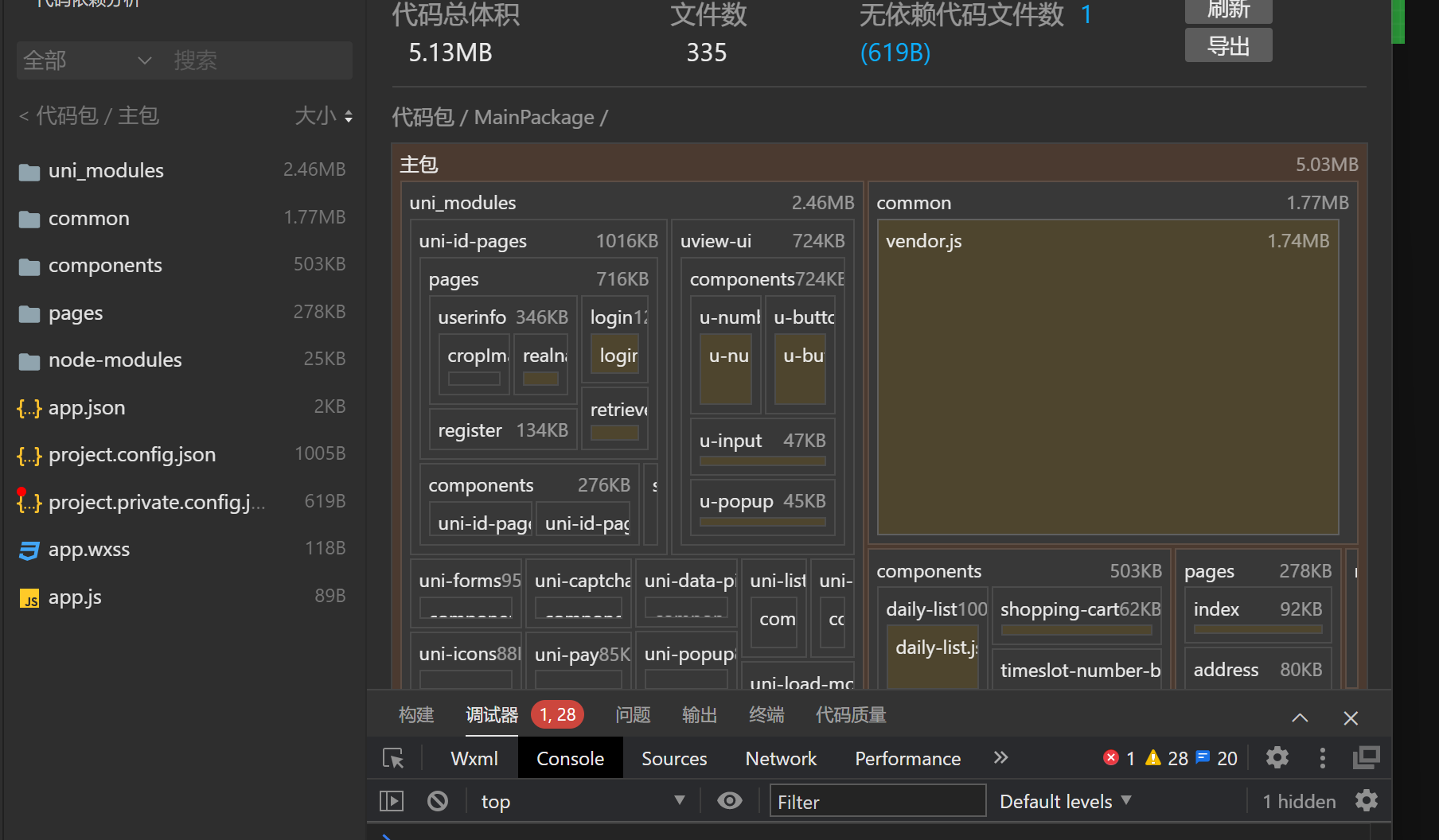Click the app.js JS file icon
Viewport: 1439px width, 840px height.
click(x=29, y=598)
